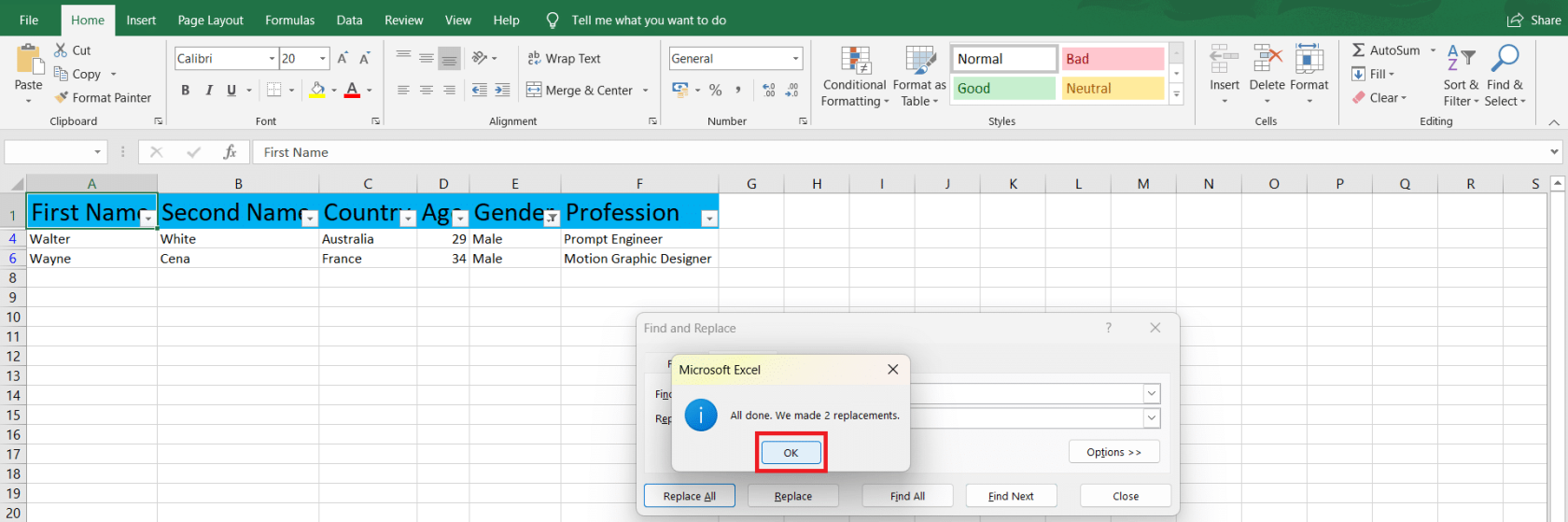1568x522 pixels.
Task: Apply Comma Style format
Action: (x=738, y=90)
